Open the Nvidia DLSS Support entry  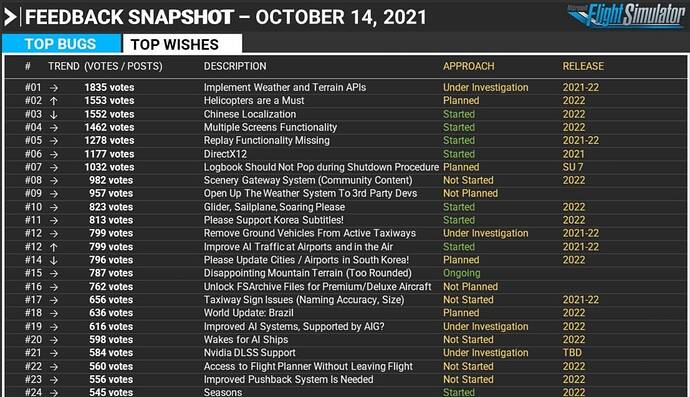pyautogui.click(x=250, y=353)
